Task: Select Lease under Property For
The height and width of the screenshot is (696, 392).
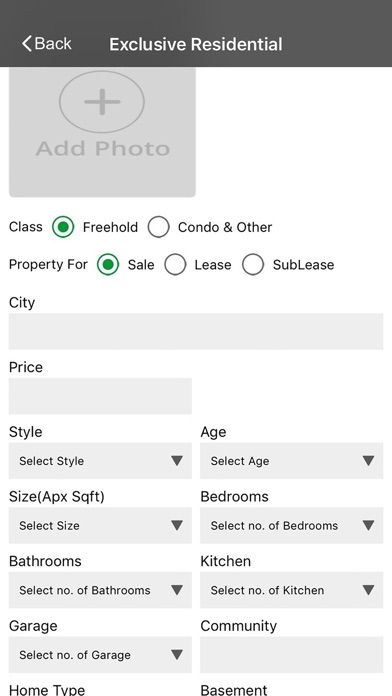Action: pos(175,265)
